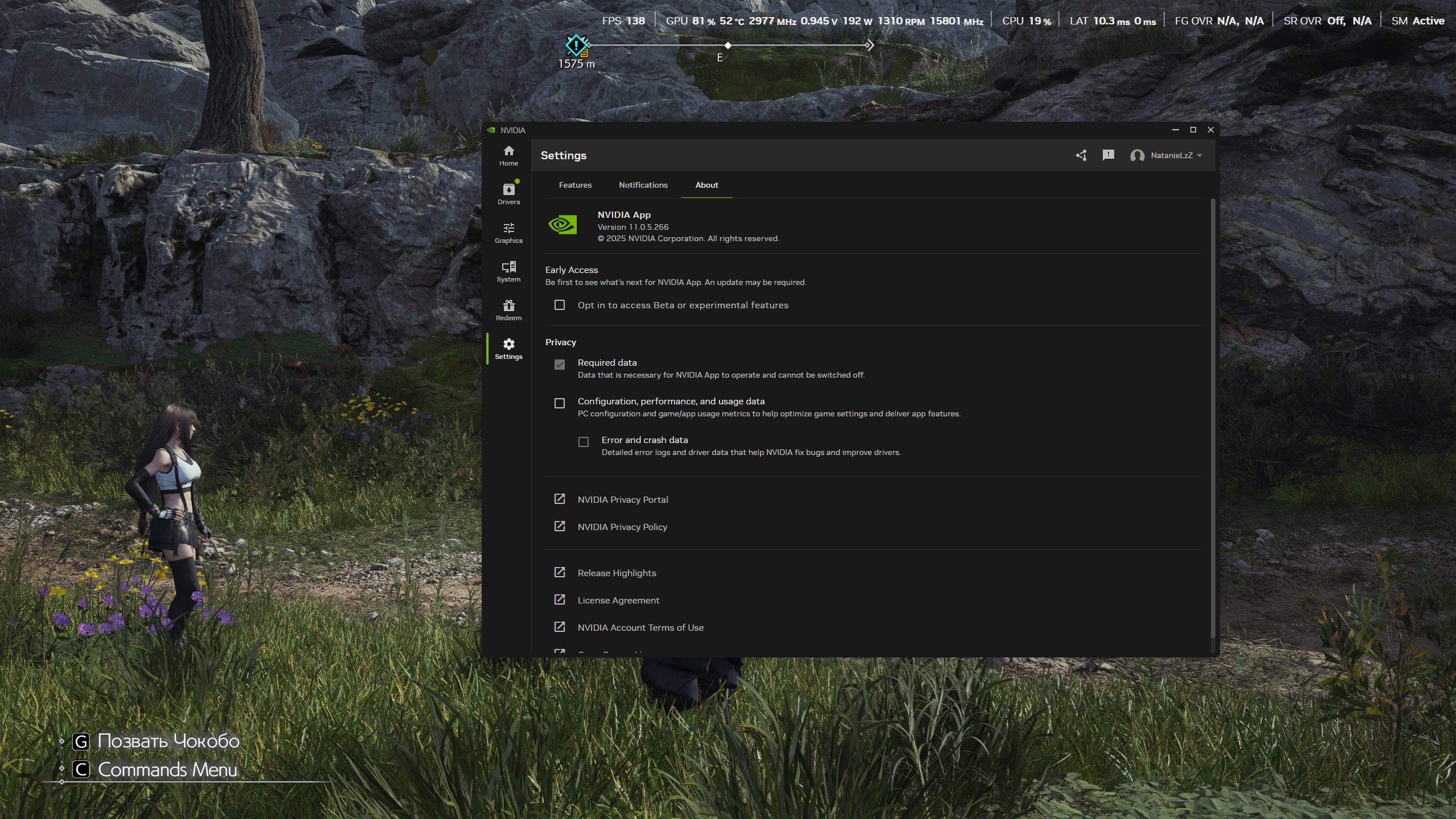This screenshot has height=819, width=1456.
Task: Click the send feedback icon
Action: pyautogui.click(x=1108, y=155)
